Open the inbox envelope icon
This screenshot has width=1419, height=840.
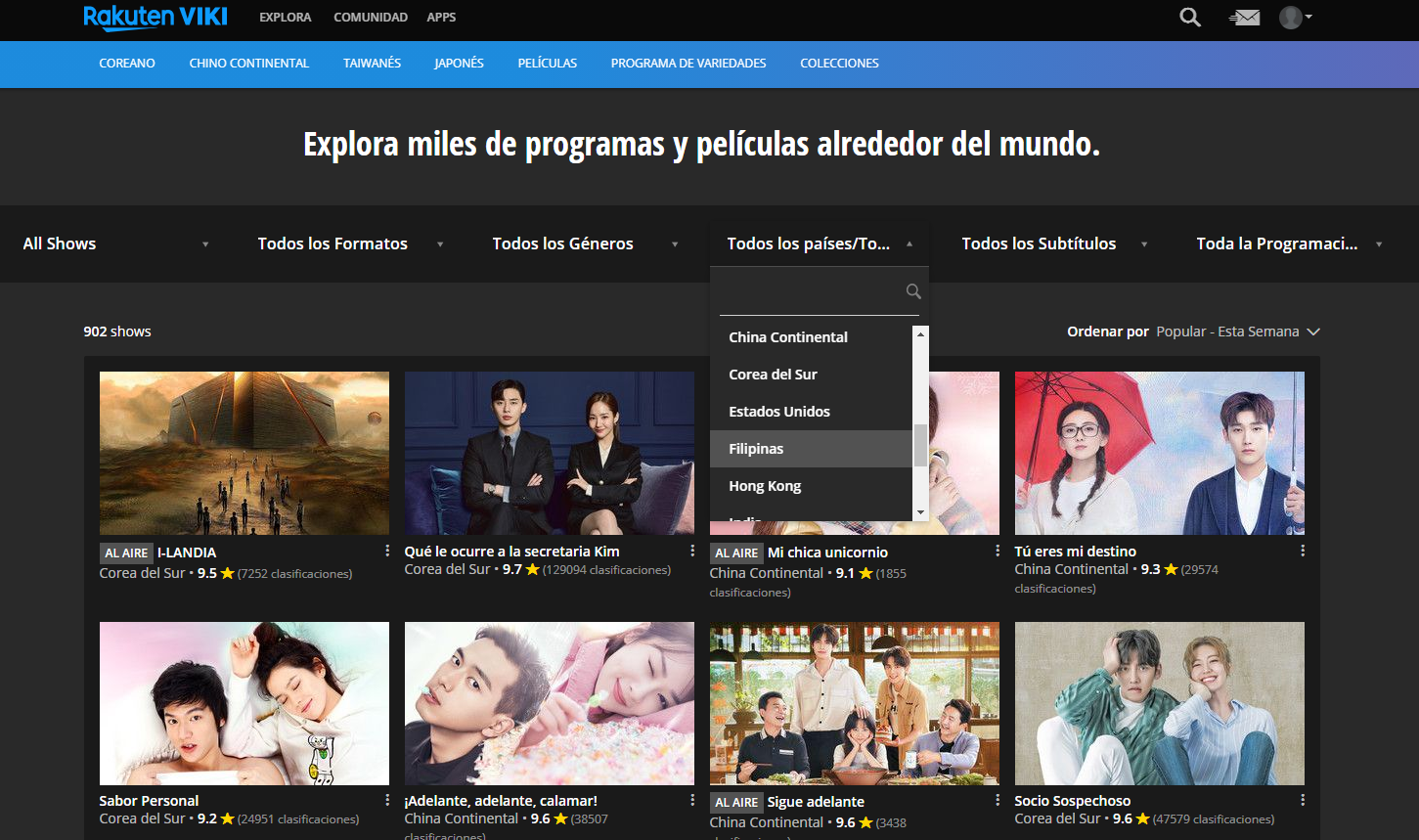point(1244,18)
